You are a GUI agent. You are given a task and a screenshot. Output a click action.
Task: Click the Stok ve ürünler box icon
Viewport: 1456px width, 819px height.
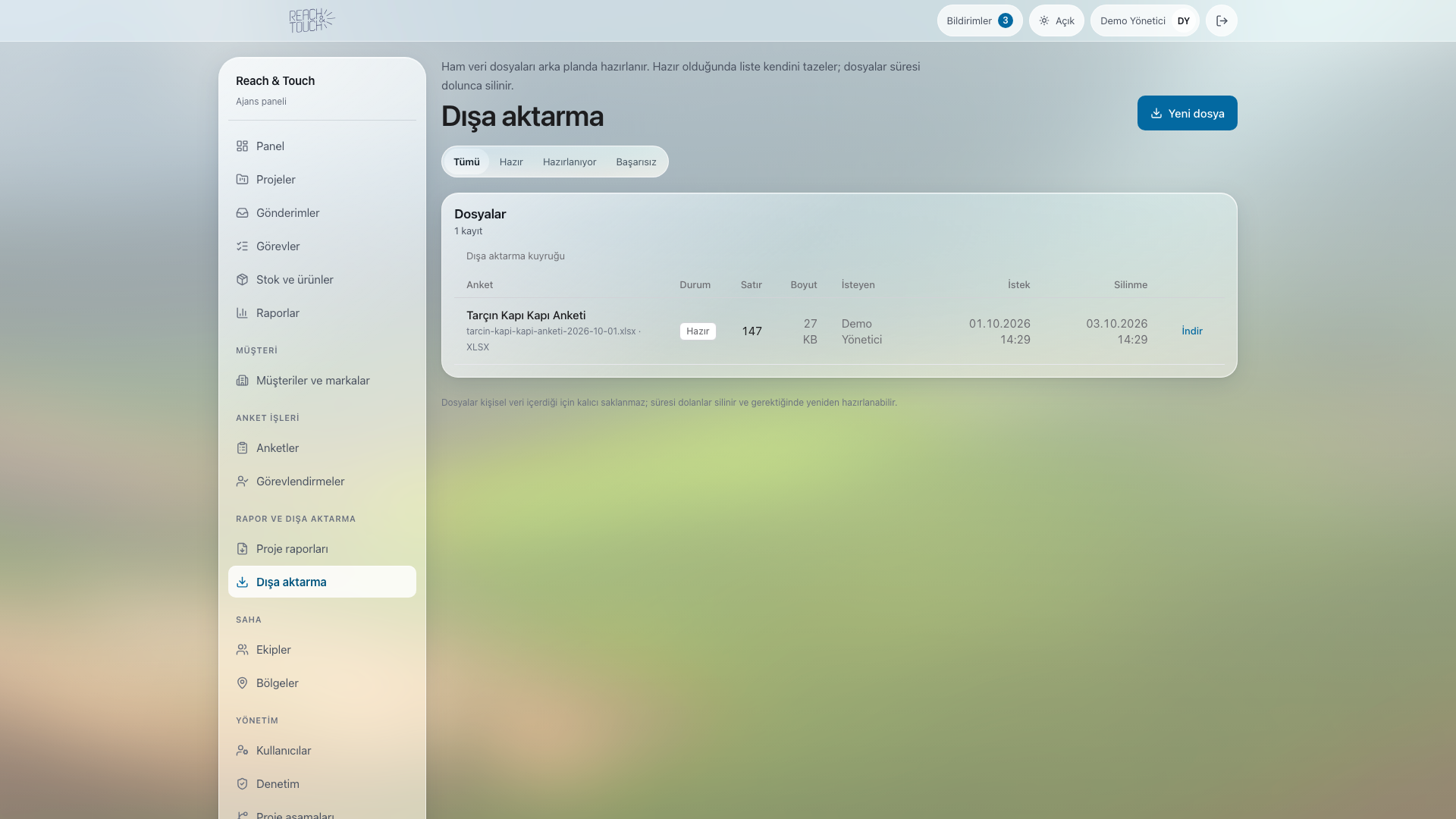242,279
